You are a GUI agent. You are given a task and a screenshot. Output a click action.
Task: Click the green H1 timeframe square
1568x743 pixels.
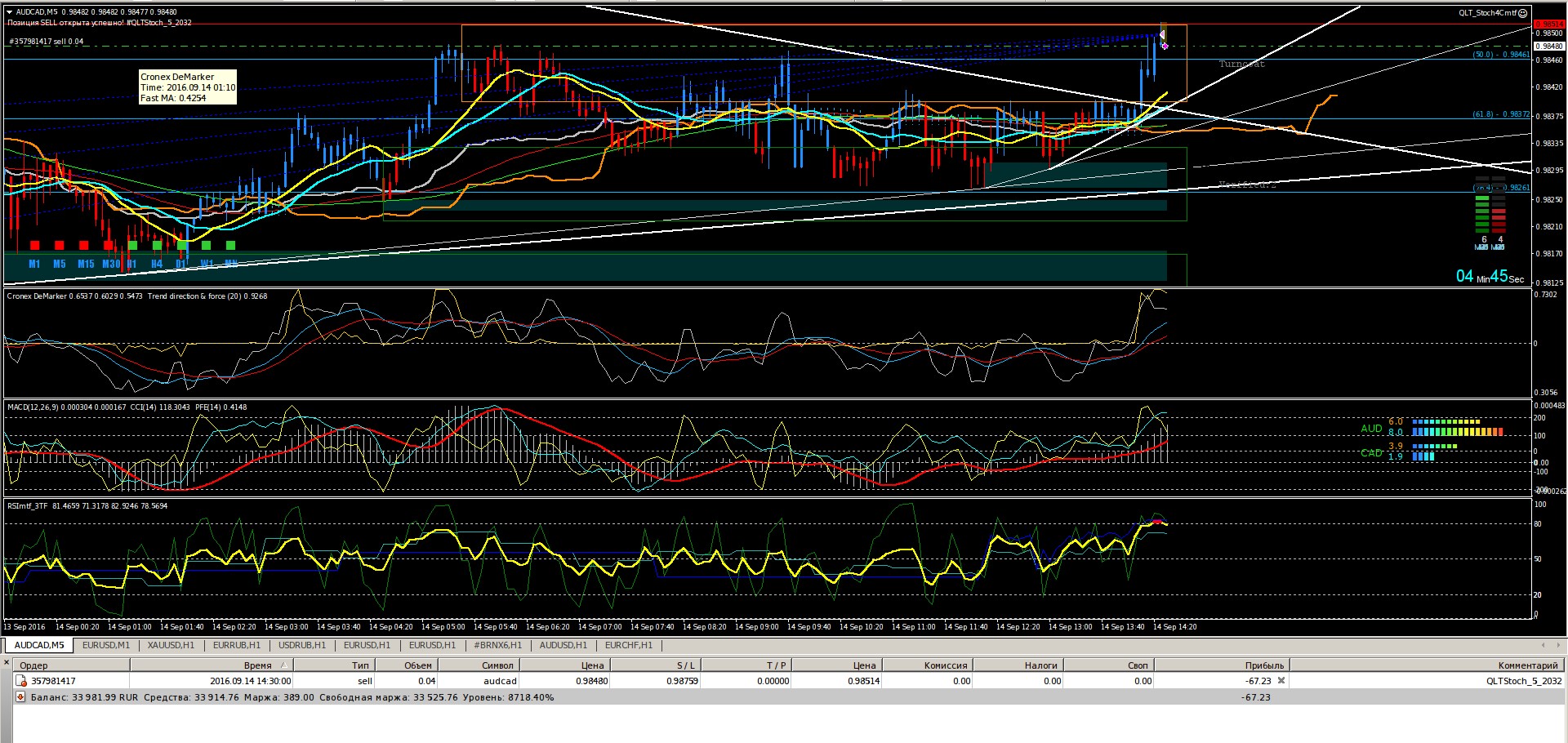pyautogui.click(x=132, y=245)
